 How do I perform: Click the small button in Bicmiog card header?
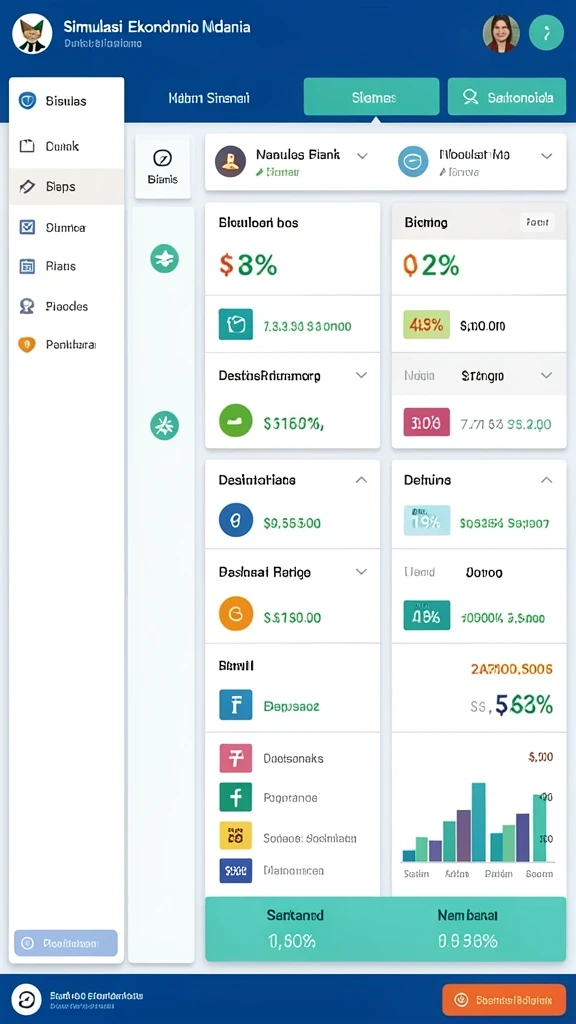[x=537, y=223]
